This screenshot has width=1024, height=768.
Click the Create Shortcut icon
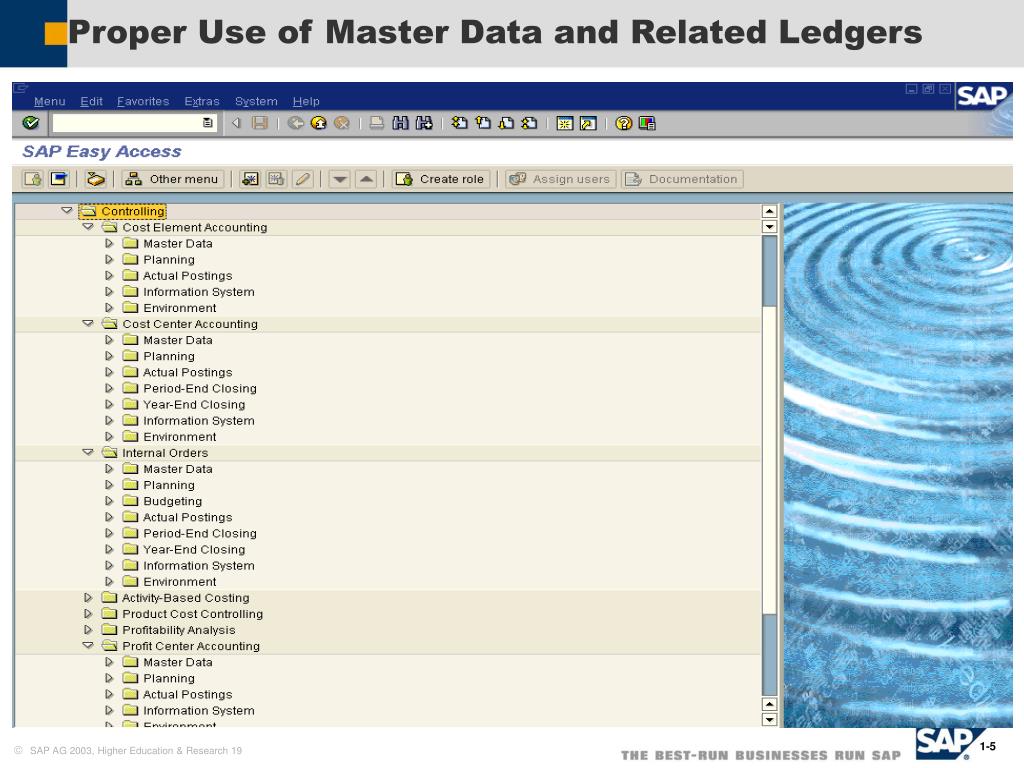(x=588, y=123)
